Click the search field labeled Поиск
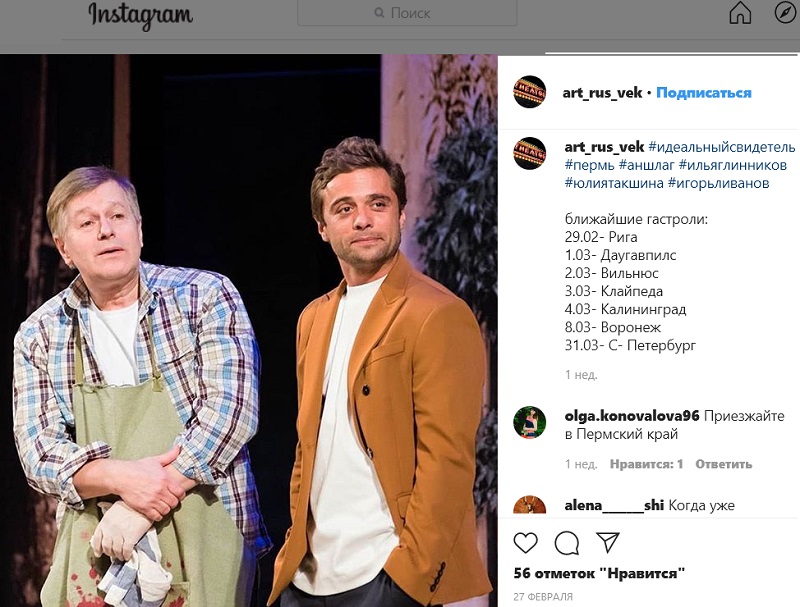The height and width of the screenshot is (607, 800). click(x=407, y=13)
